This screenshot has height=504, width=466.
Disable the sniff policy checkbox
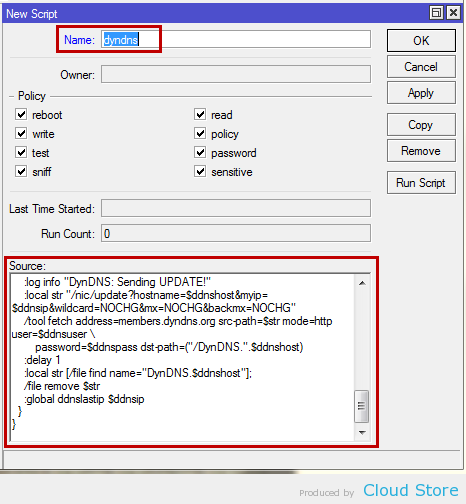pyautogui.click(x=21, y=171)
